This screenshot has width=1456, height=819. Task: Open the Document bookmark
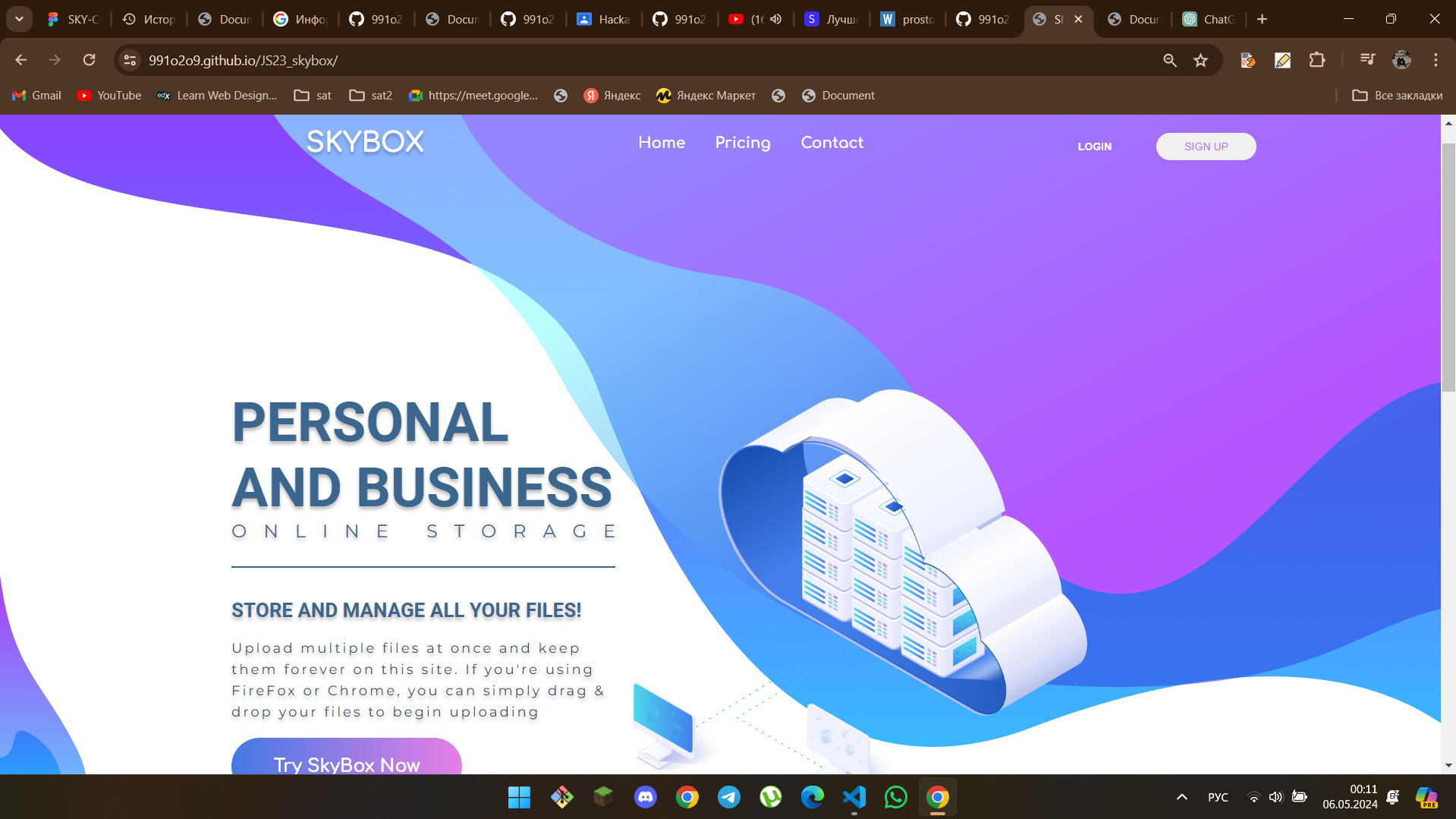click(838, 96)
